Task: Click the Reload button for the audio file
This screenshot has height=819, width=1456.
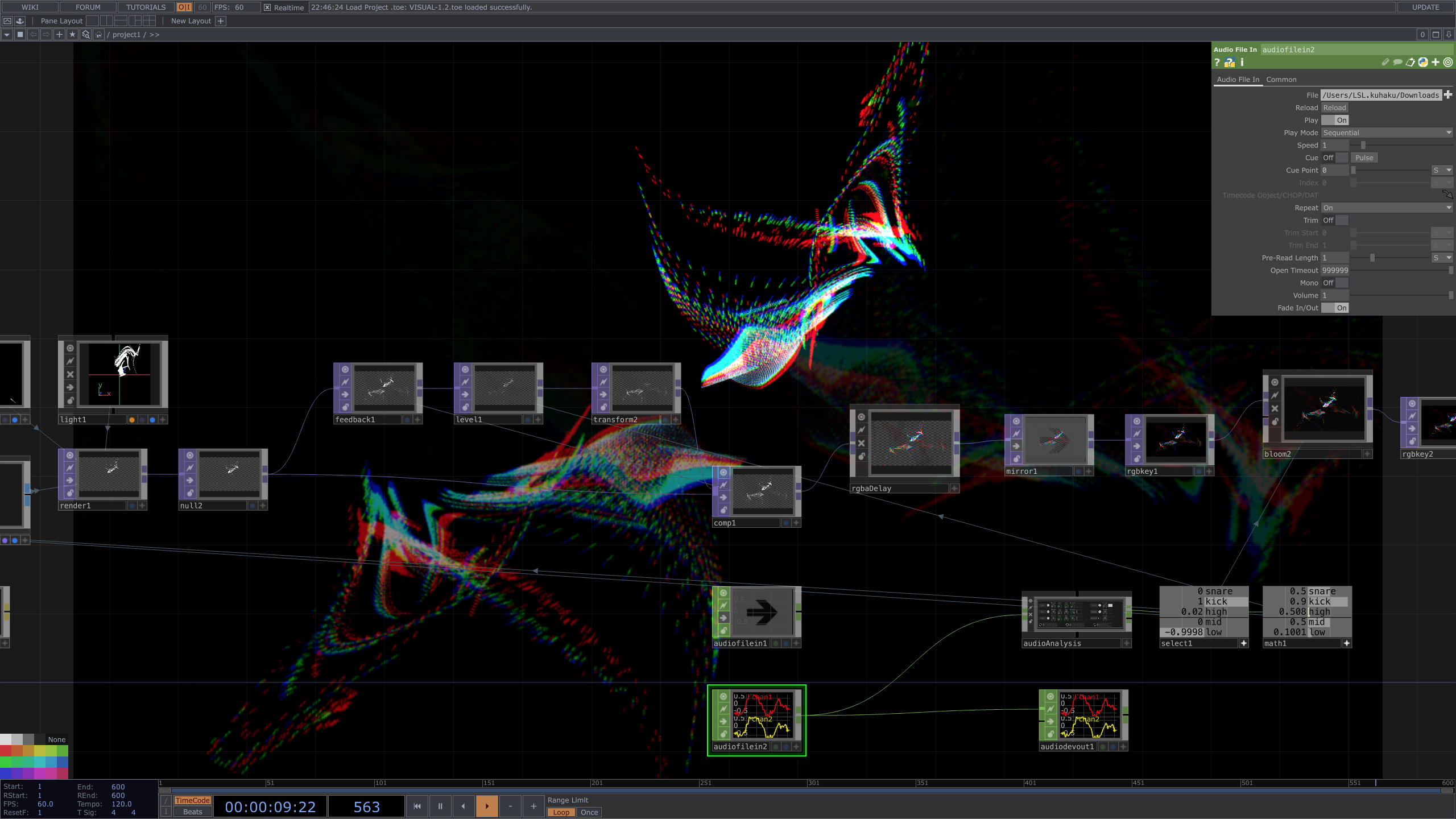Action: tap(1334, 107)
